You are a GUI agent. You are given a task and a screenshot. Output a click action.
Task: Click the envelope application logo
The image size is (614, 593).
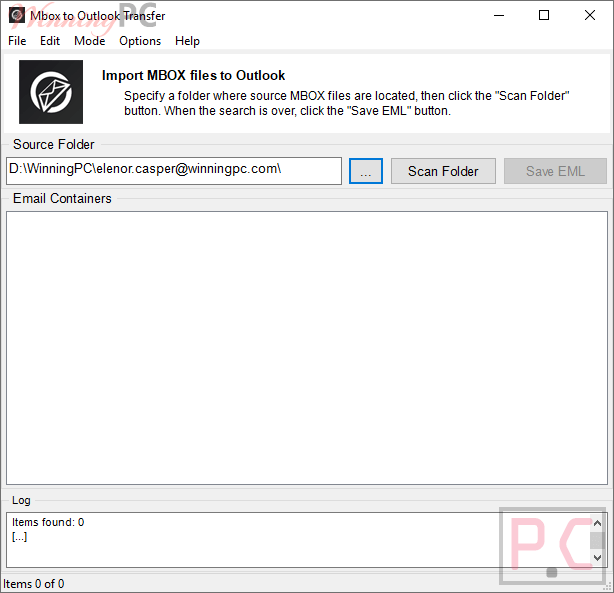(x=51, y=92)
